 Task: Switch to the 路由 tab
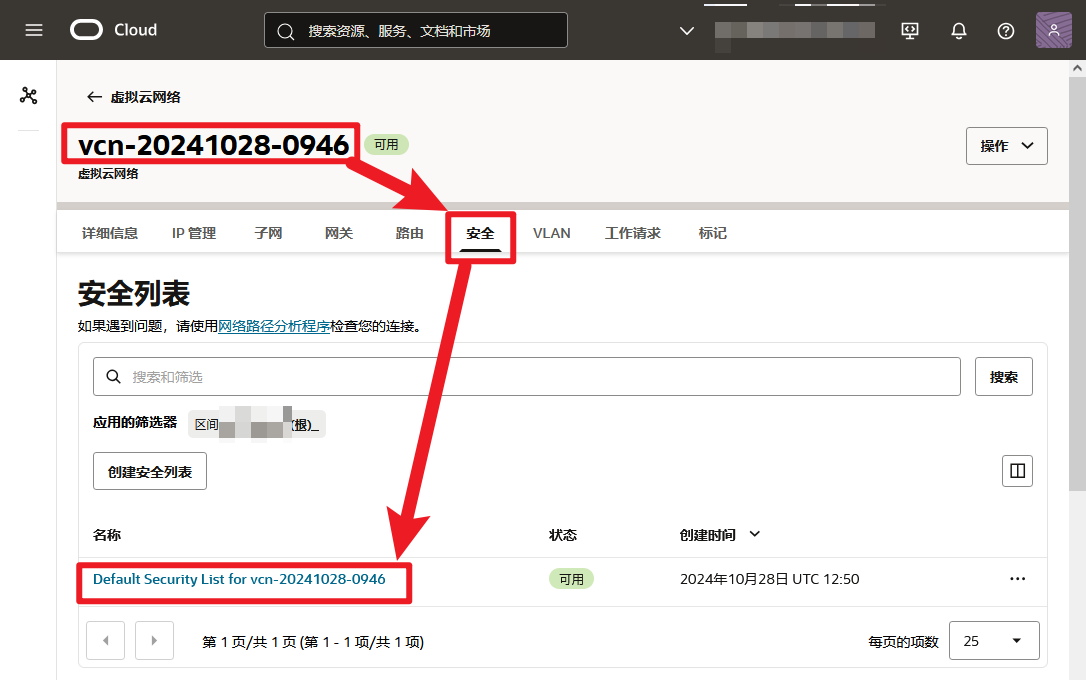click(x=409, y=233)
